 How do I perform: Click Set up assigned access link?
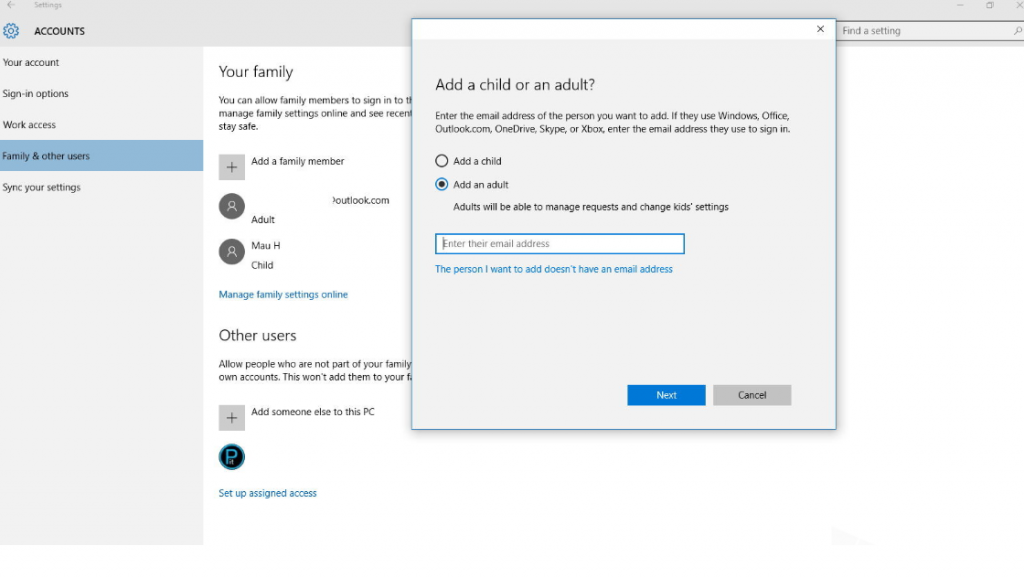[268, 493]
